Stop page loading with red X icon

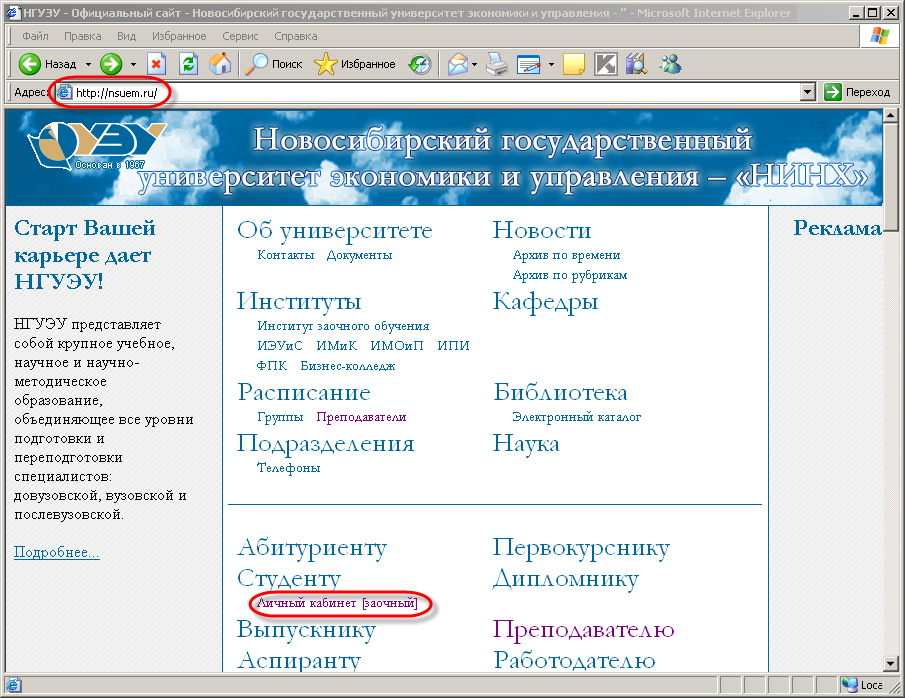[156, 64]
